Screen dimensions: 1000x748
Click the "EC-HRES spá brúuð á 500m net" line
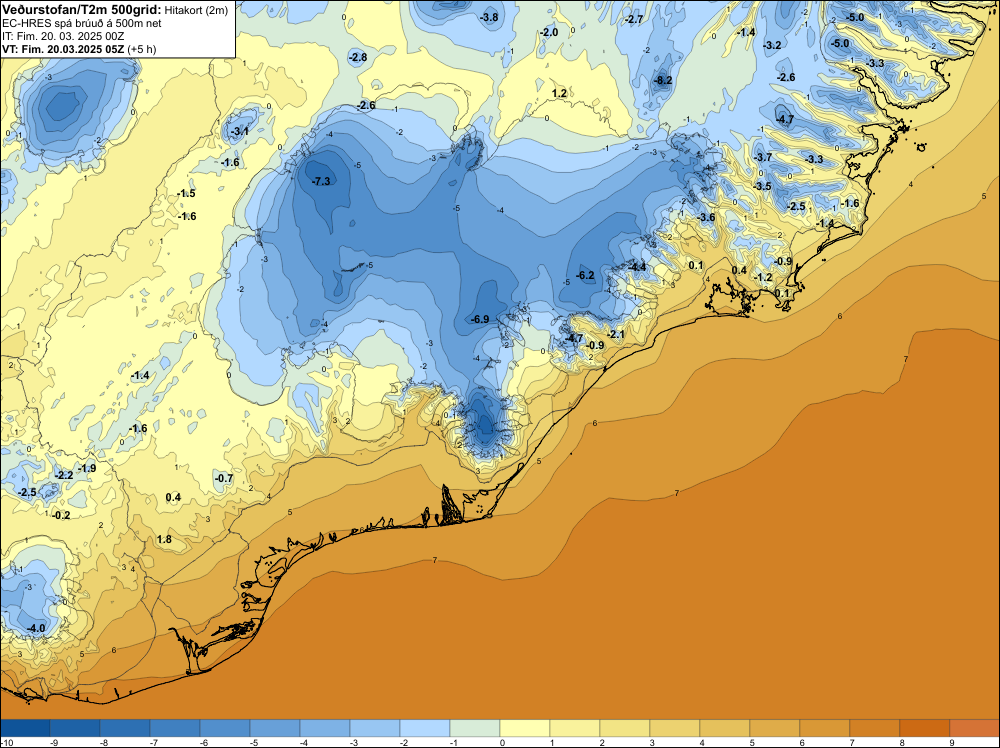pos(82,23)
